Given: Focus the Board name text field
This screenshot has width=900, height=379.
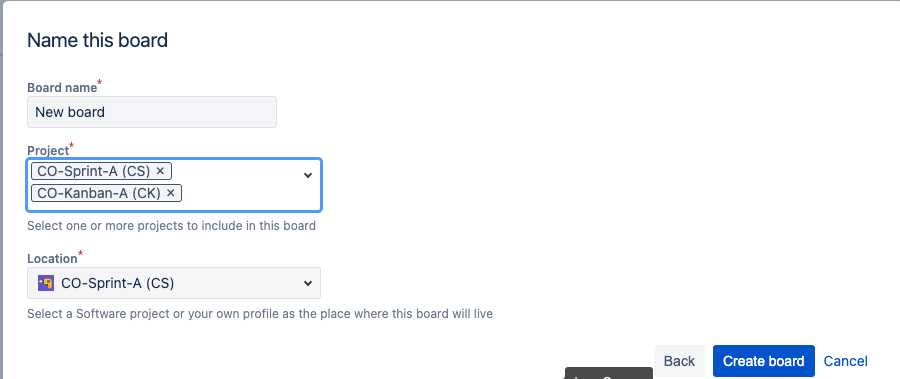Looking at the screenshot, I should tap(152, 112).
